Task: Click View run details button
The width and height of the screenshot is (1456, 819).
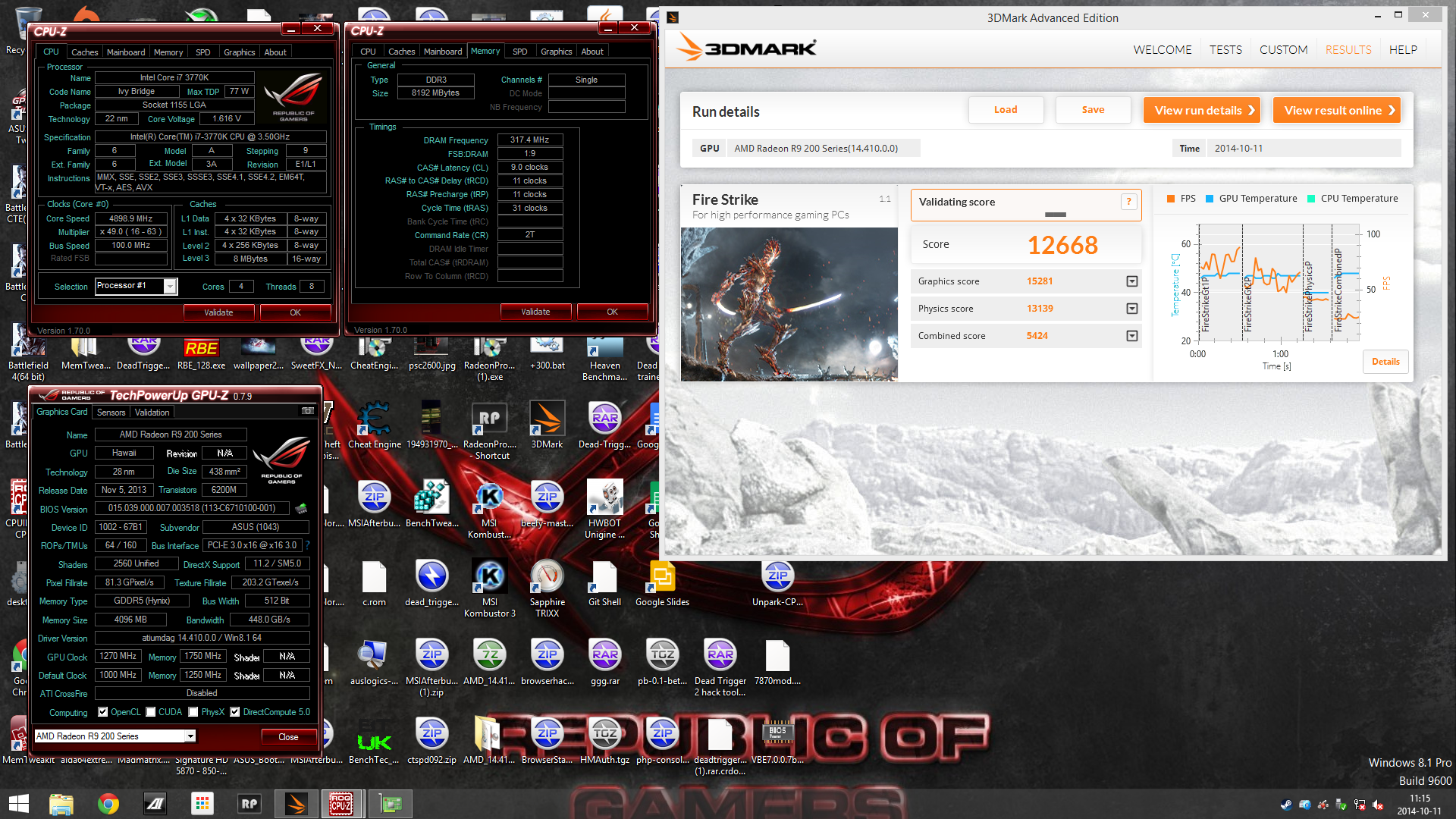Action: pyautogui.click(x=1202, y=110)
